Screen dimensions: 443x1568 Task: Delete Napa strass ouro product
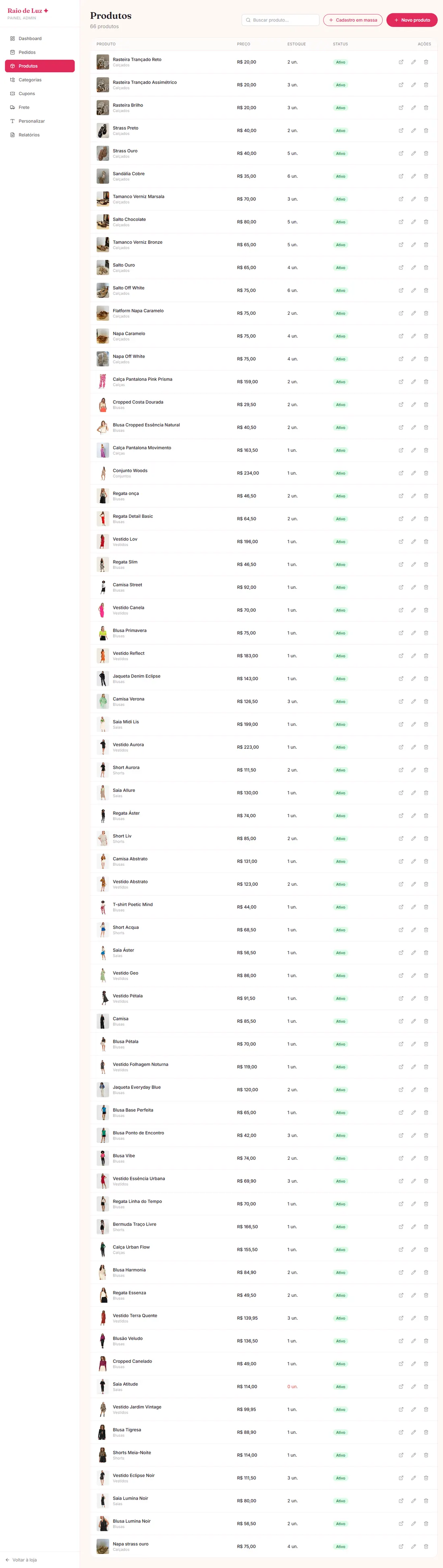(x=426, y=1546)
